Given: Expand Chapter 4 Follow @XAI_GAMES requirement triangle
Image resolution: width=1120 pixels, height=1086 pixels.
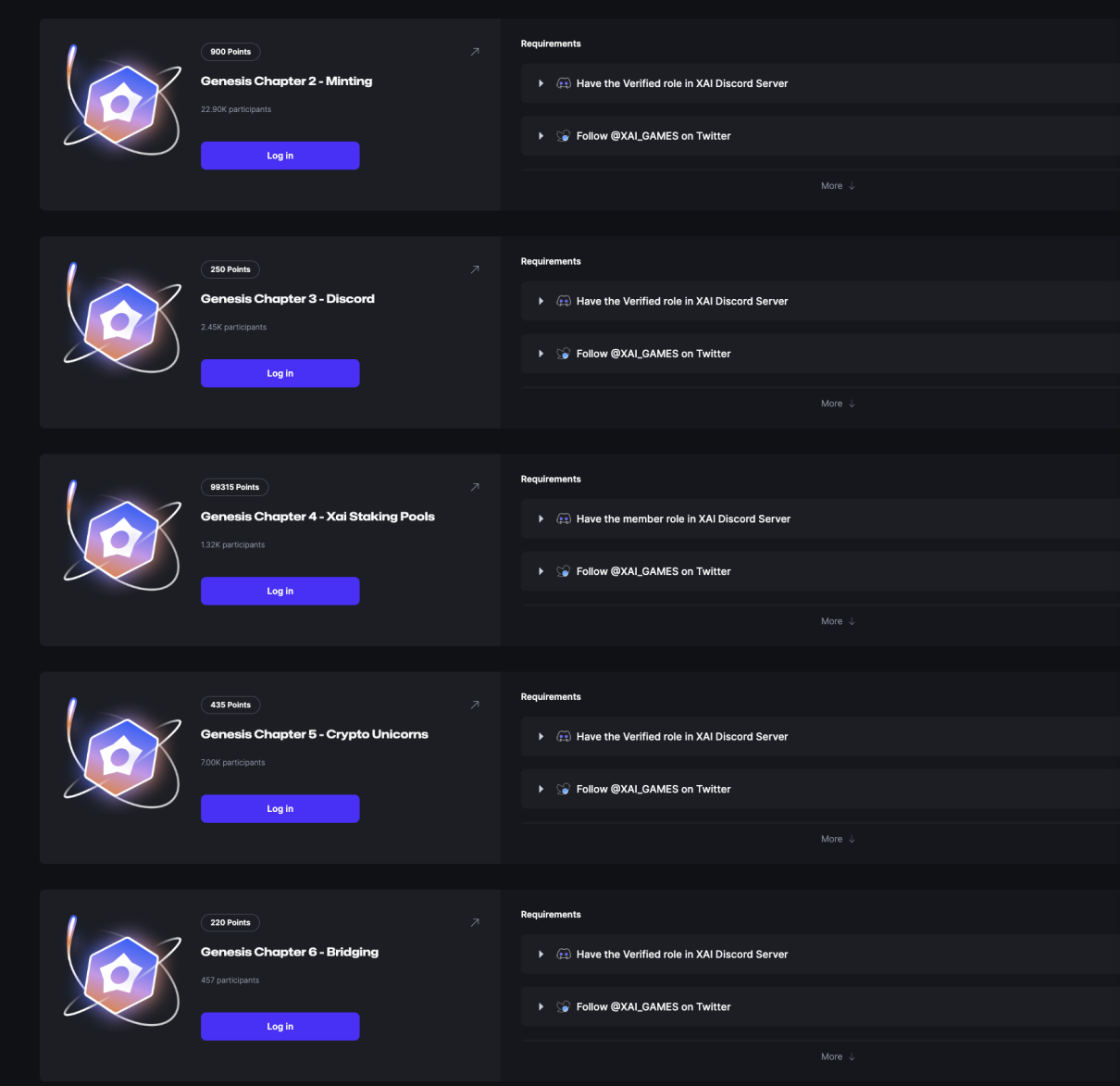Looking at the screenshot, I should pos(541,571).
